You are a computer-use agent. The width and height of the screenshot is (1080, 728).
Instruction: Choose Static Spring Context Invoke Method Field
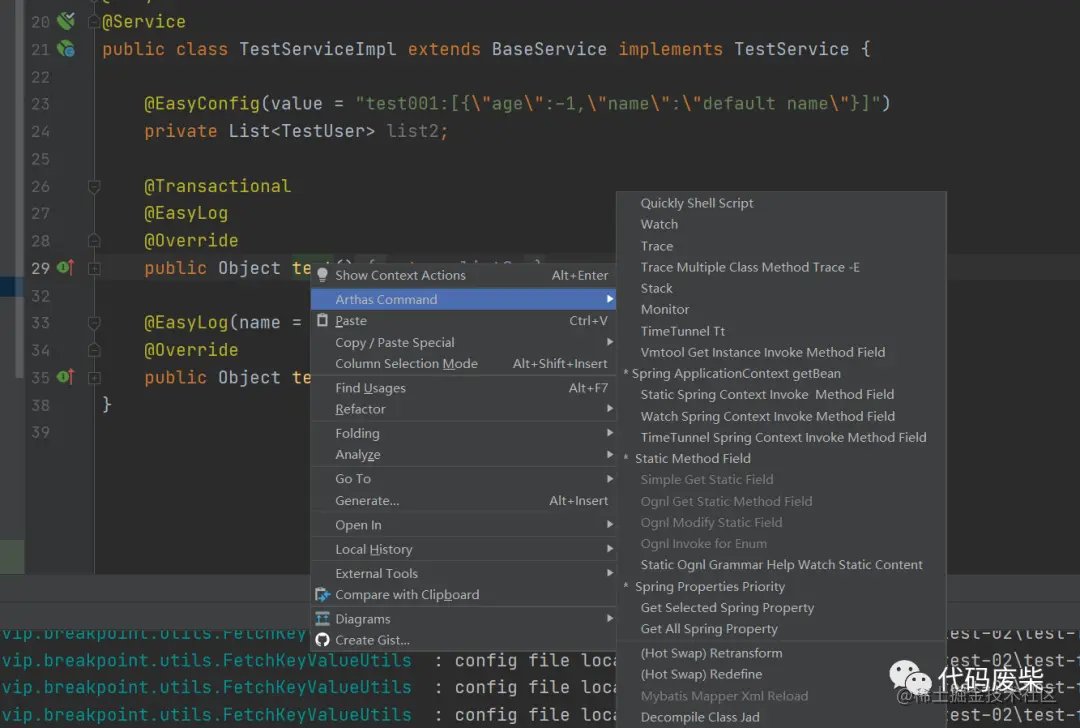click(x=781, y=395)
